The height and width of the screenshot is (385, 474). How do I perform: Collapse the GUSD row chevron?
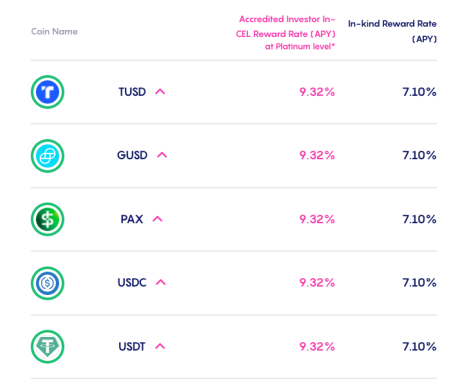pyautogui.click(x=162, y=155)
